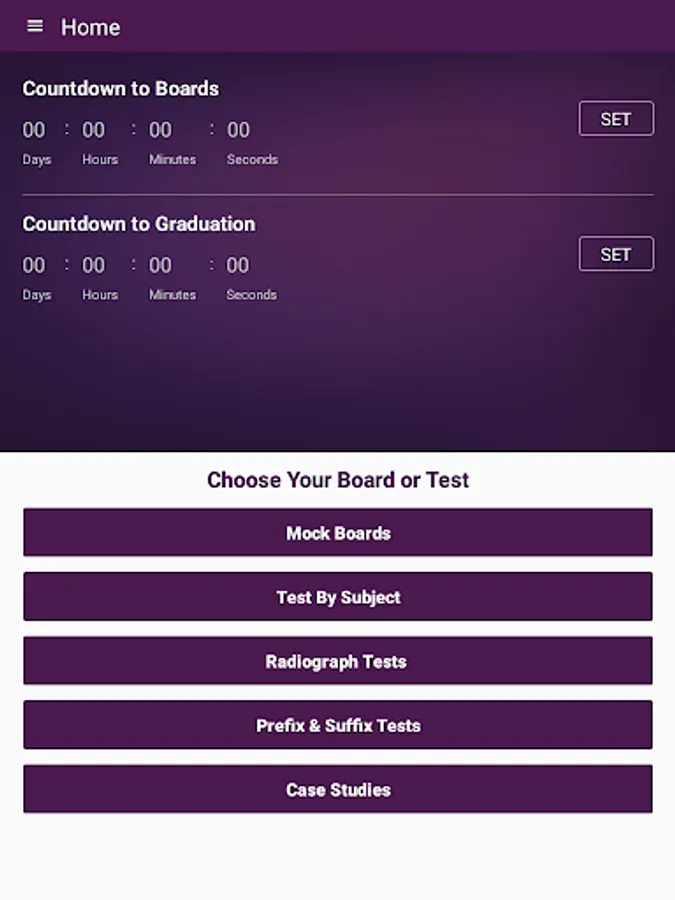Viewport: 675px width, 900px height.
Task: Tap the Boards countdown days value
Action: click(34, 130)
